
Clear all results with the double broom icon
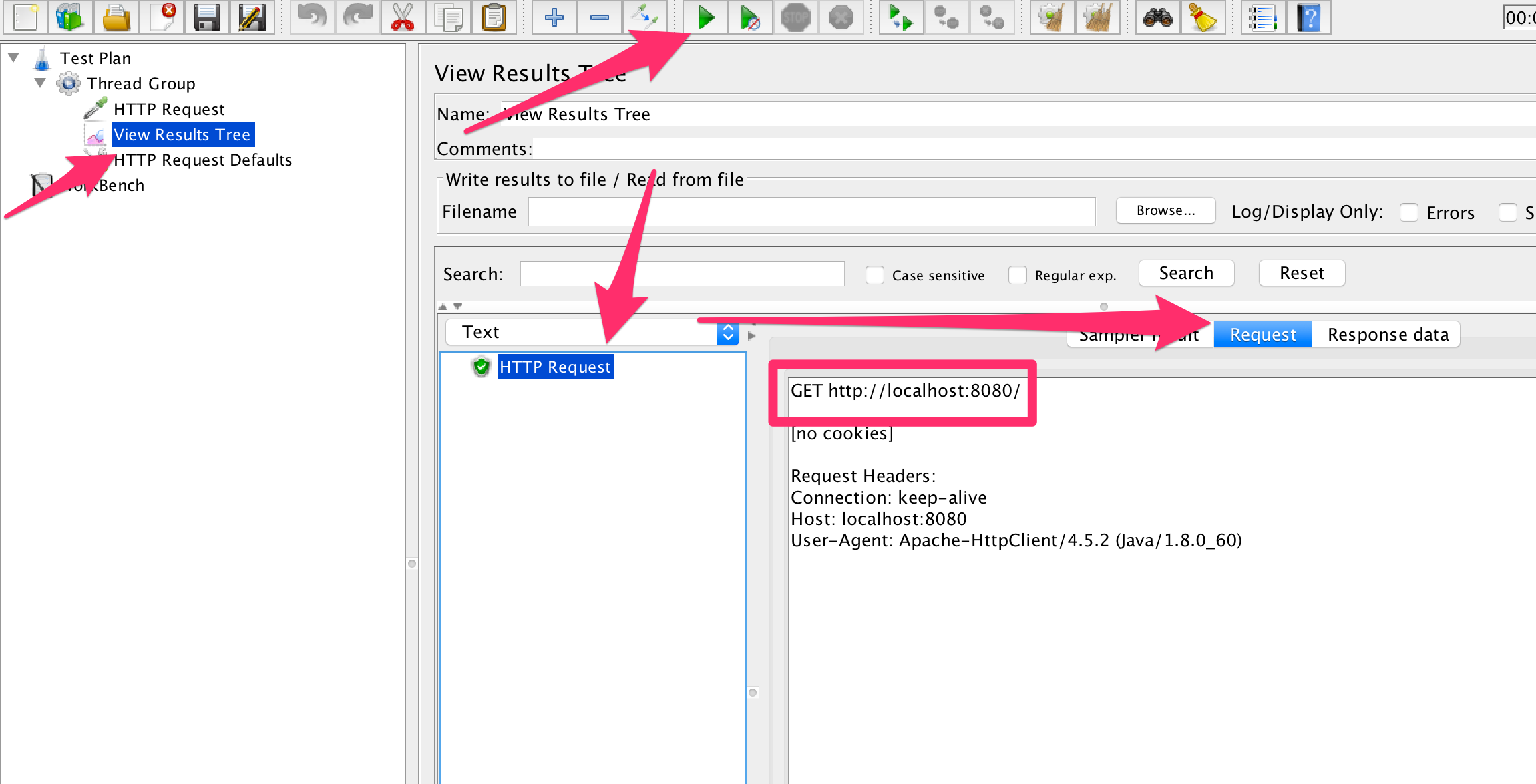(x=1097, y=17)
